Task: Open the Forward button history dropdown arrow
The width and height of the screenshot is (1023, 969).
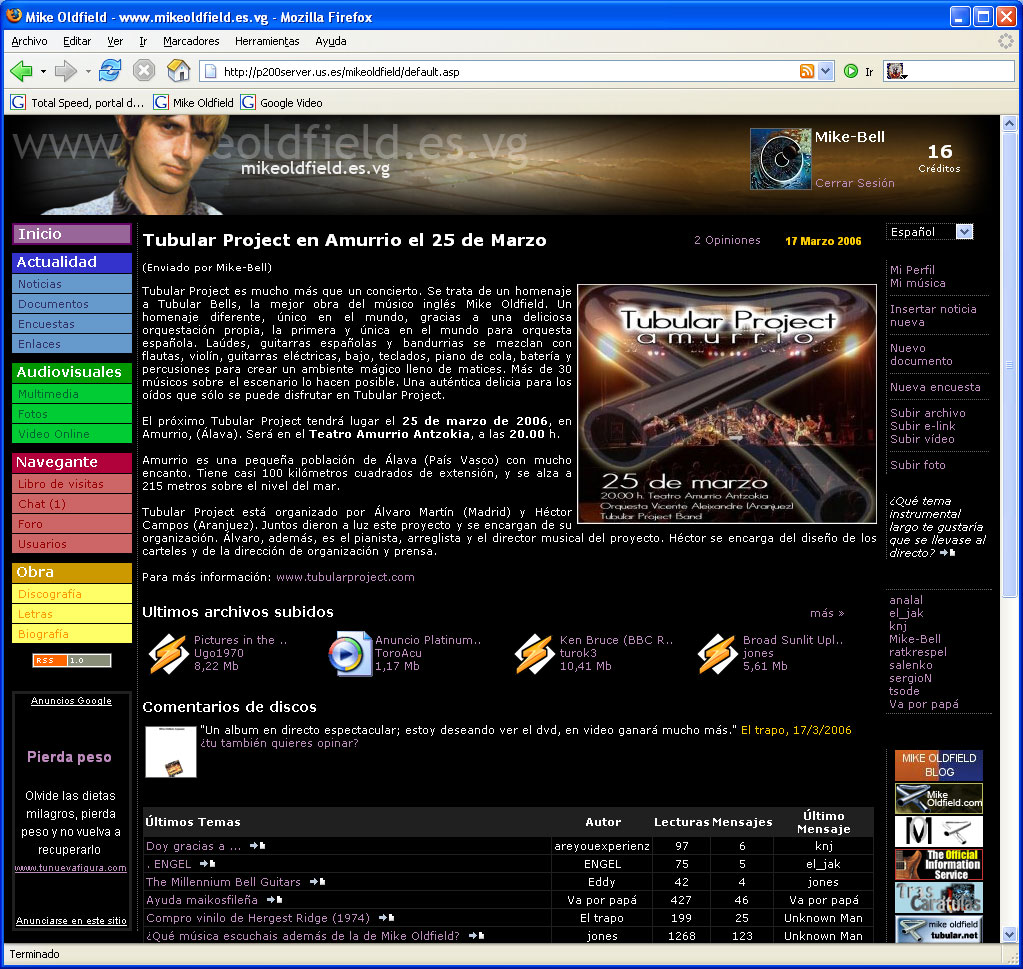Action: point(87,71)
